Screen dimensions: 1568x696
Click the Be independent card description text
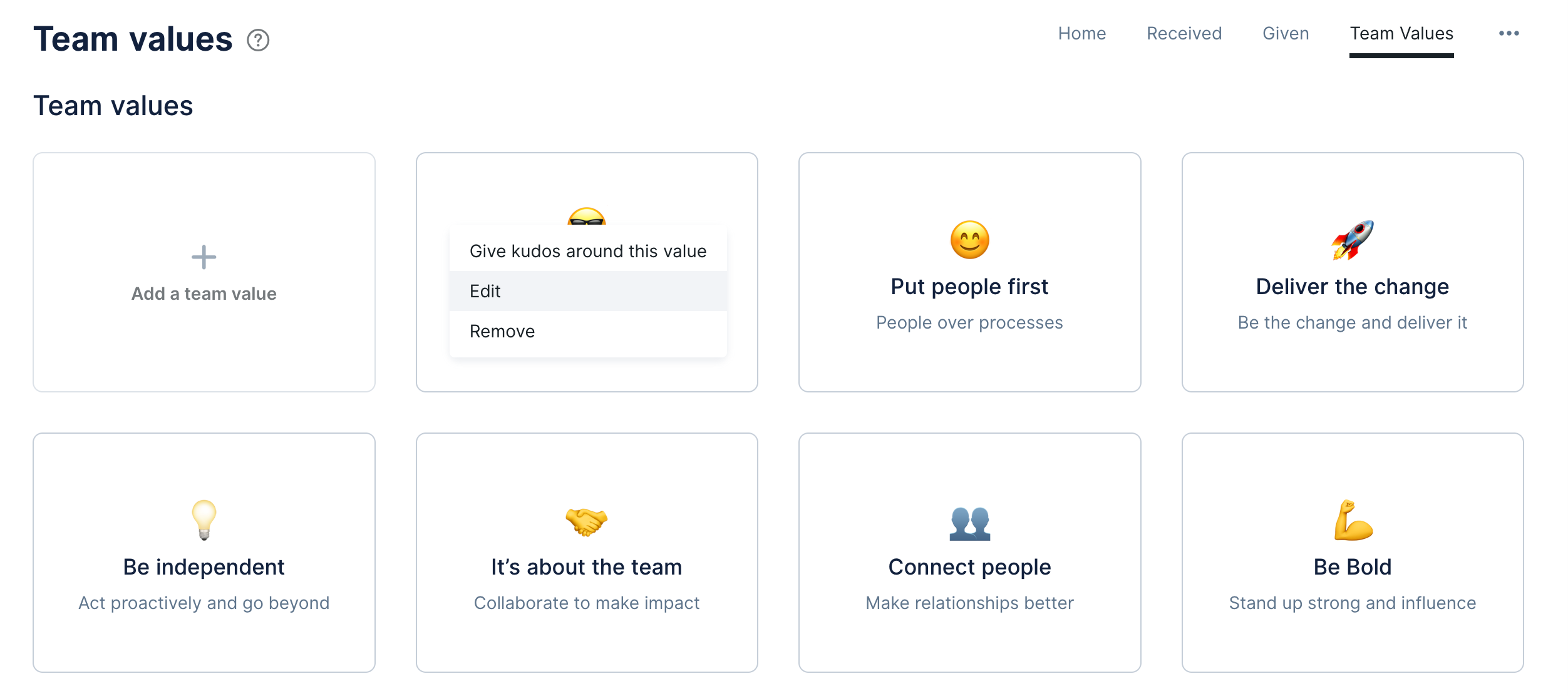[x=204, y=603]
